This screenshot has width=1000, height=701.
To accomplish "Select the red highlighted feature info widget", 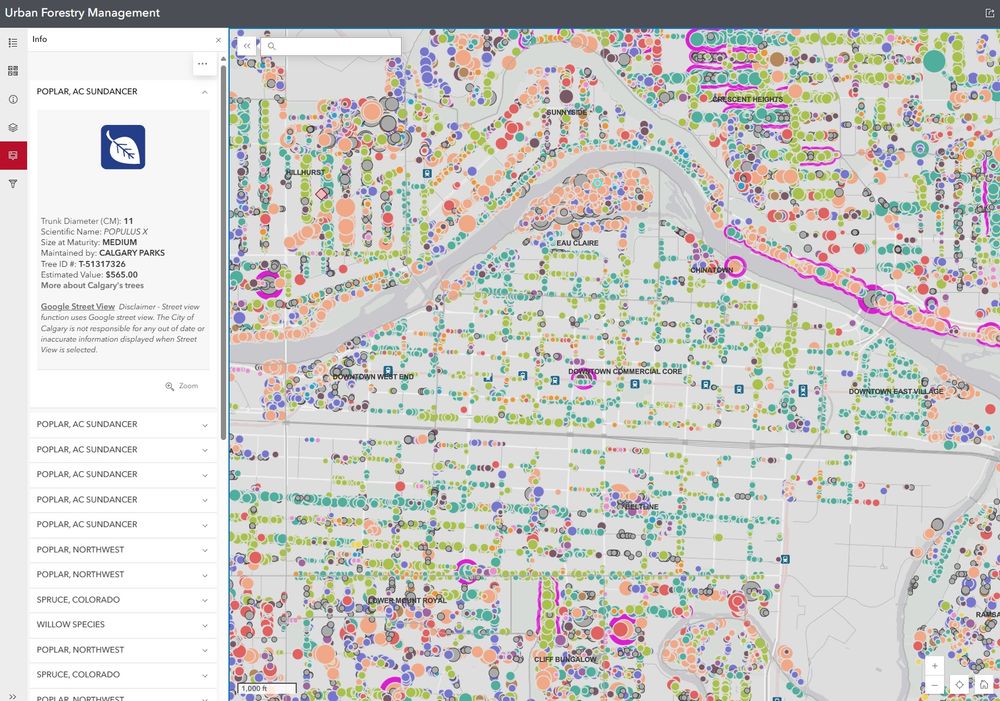I will [x=13, y=155].
